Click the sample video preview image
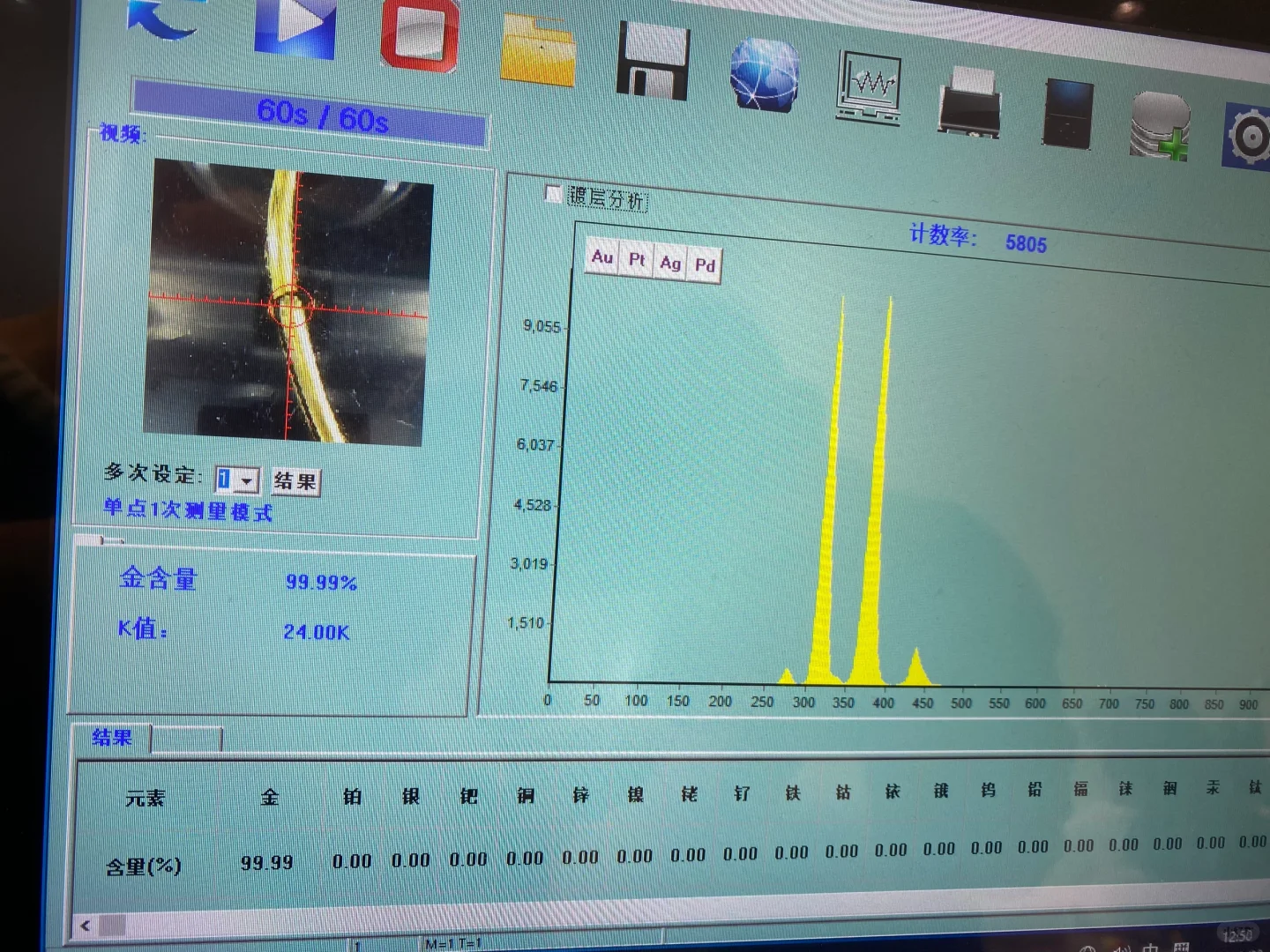The height and width of the screenshot is (952, 1270). click(x=289, y=302)
